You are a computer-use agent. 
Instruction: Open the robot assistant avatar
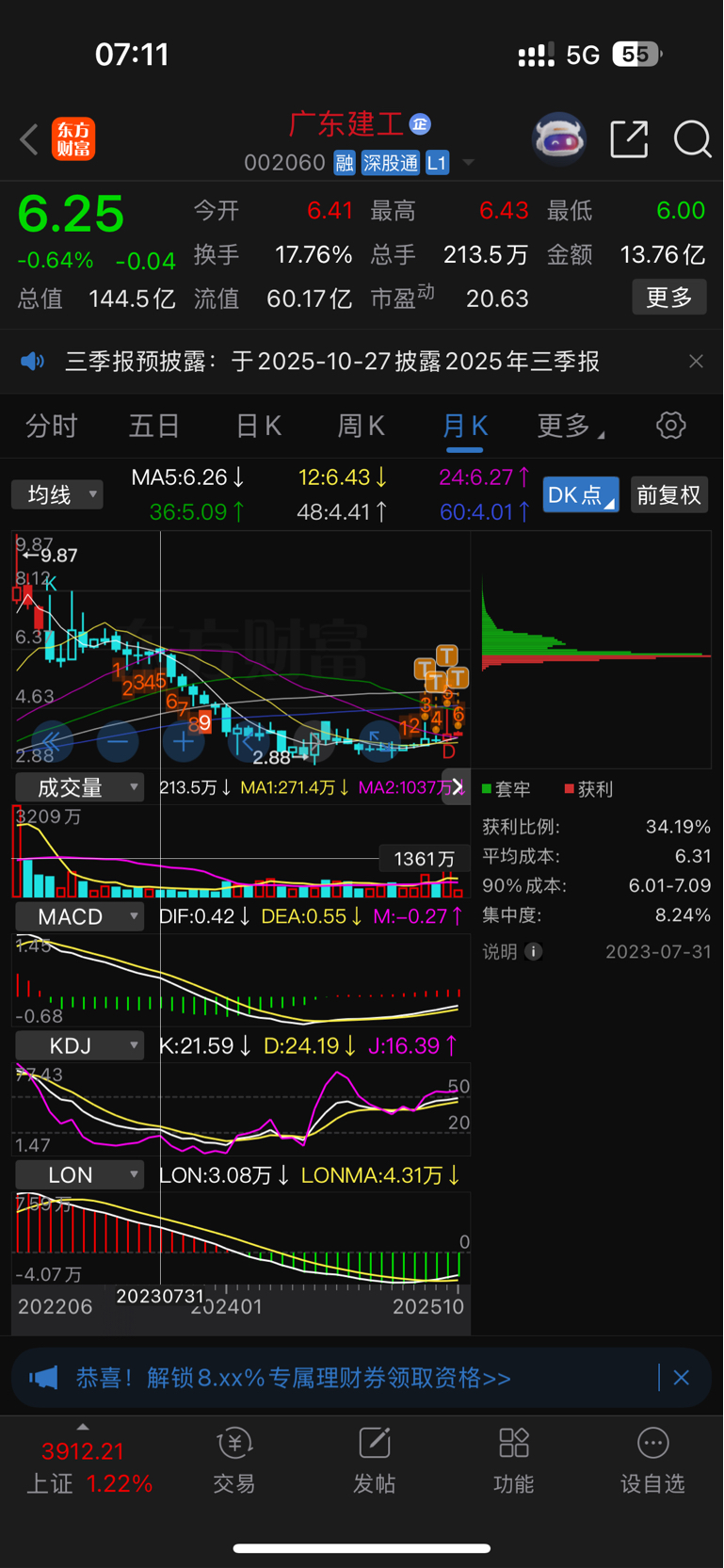coord(559,139)
